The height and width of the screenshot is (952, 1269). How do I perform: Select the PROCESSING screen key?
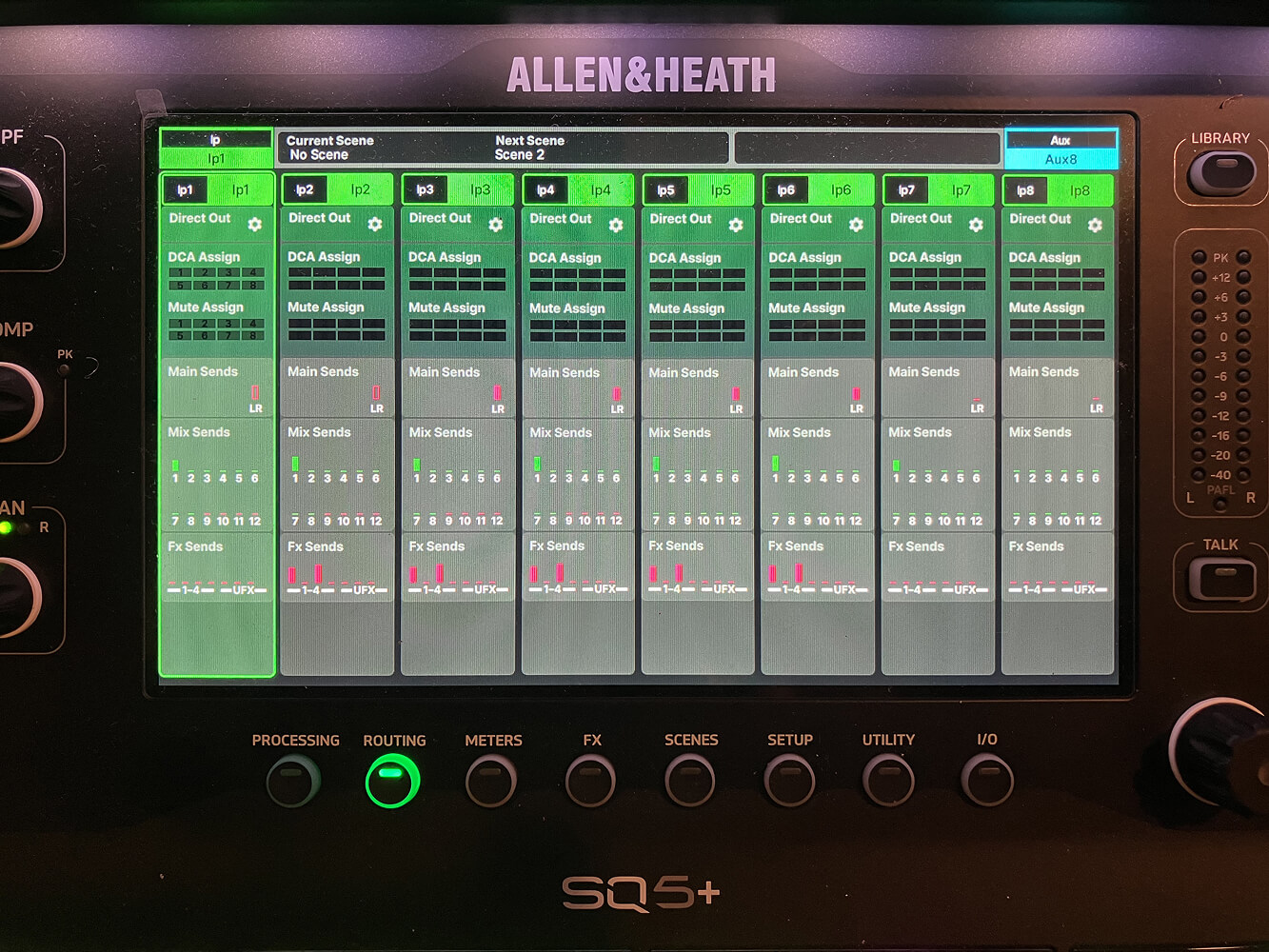click(294, 781)
